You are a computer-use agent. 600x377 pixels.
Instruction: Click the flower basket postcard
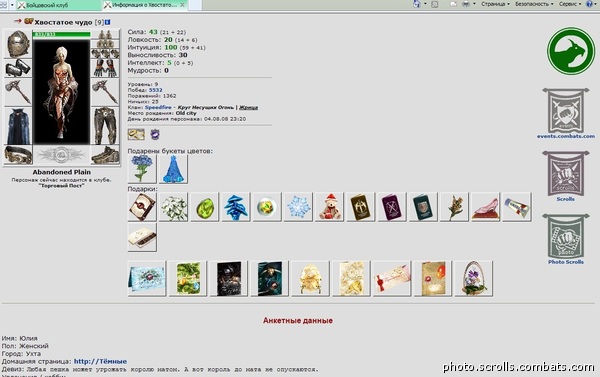(474, 279)
